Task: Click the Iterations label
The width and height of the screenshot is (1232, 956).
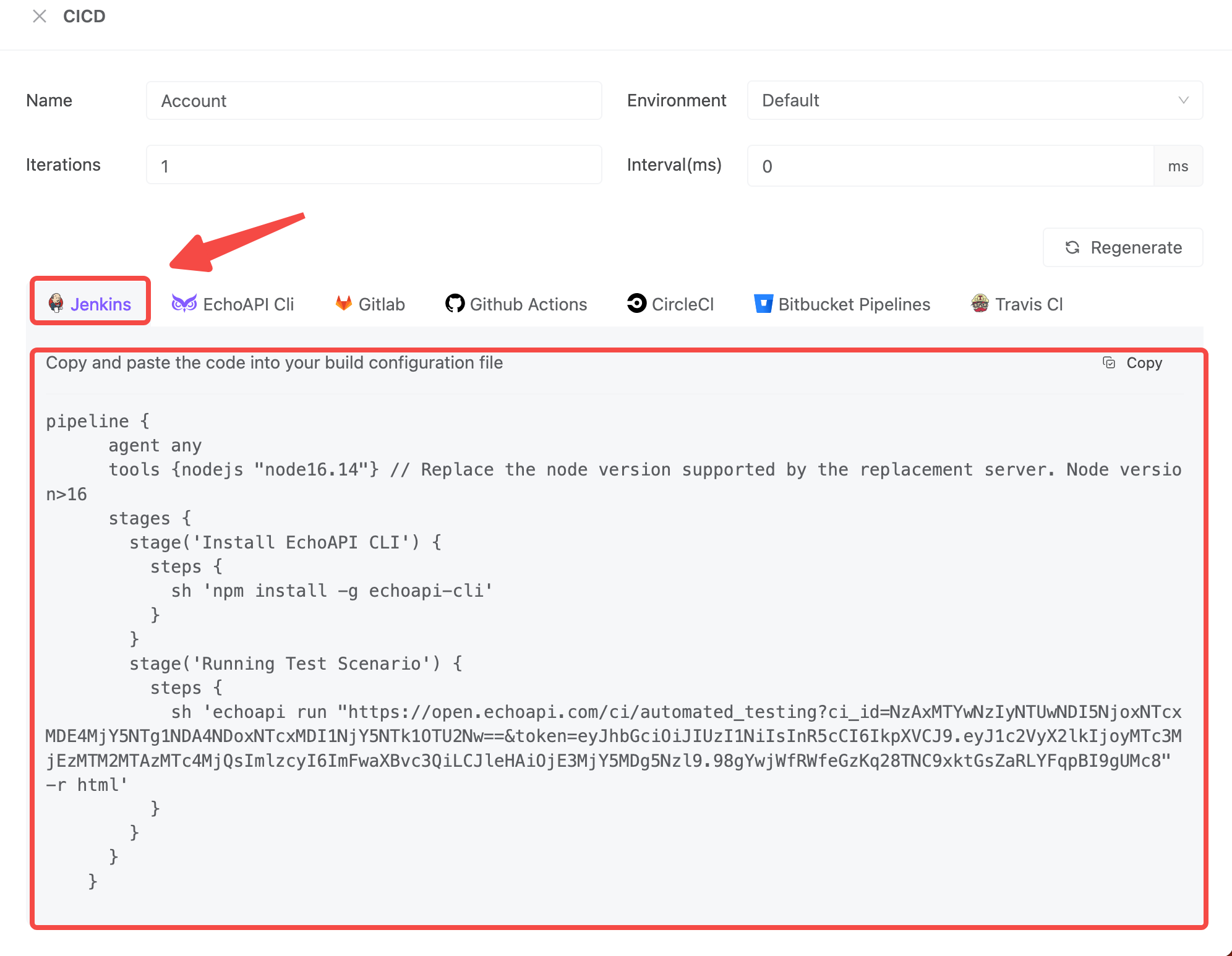Action: (x=63, y=164)
